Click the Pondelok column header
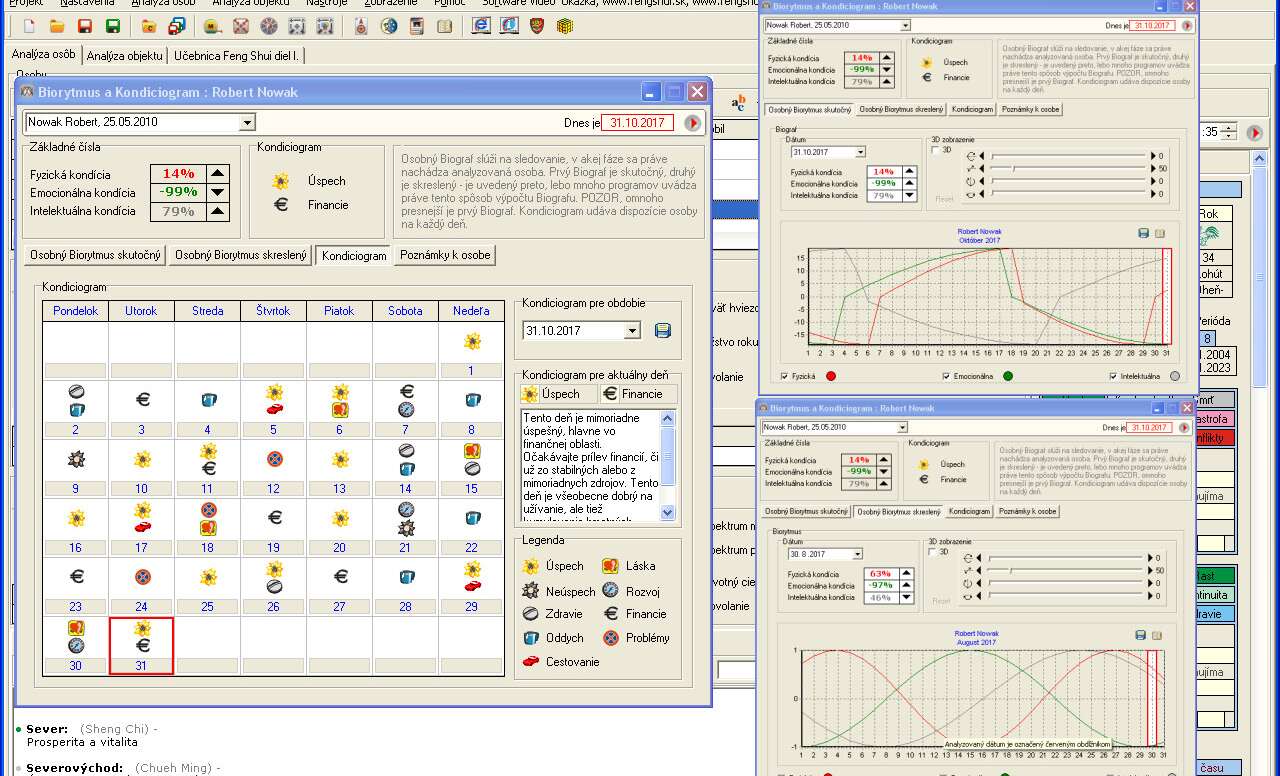Image resolution: width=1280 pixels, height=776 pixels. click(x=76, y=311)
